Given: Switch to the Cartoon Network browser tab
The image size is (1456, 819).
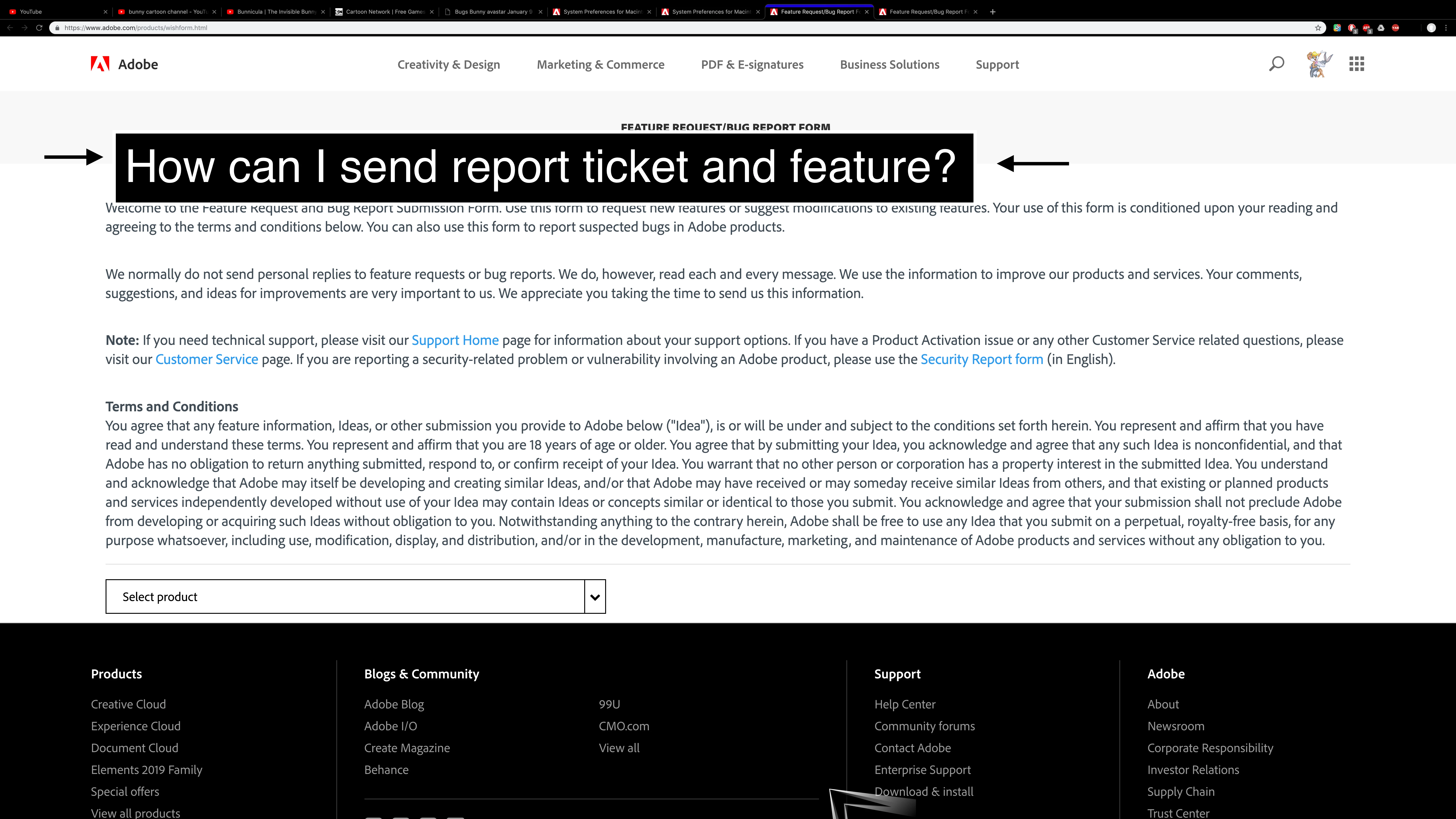Looking at the screenshot, I should 384,11.
